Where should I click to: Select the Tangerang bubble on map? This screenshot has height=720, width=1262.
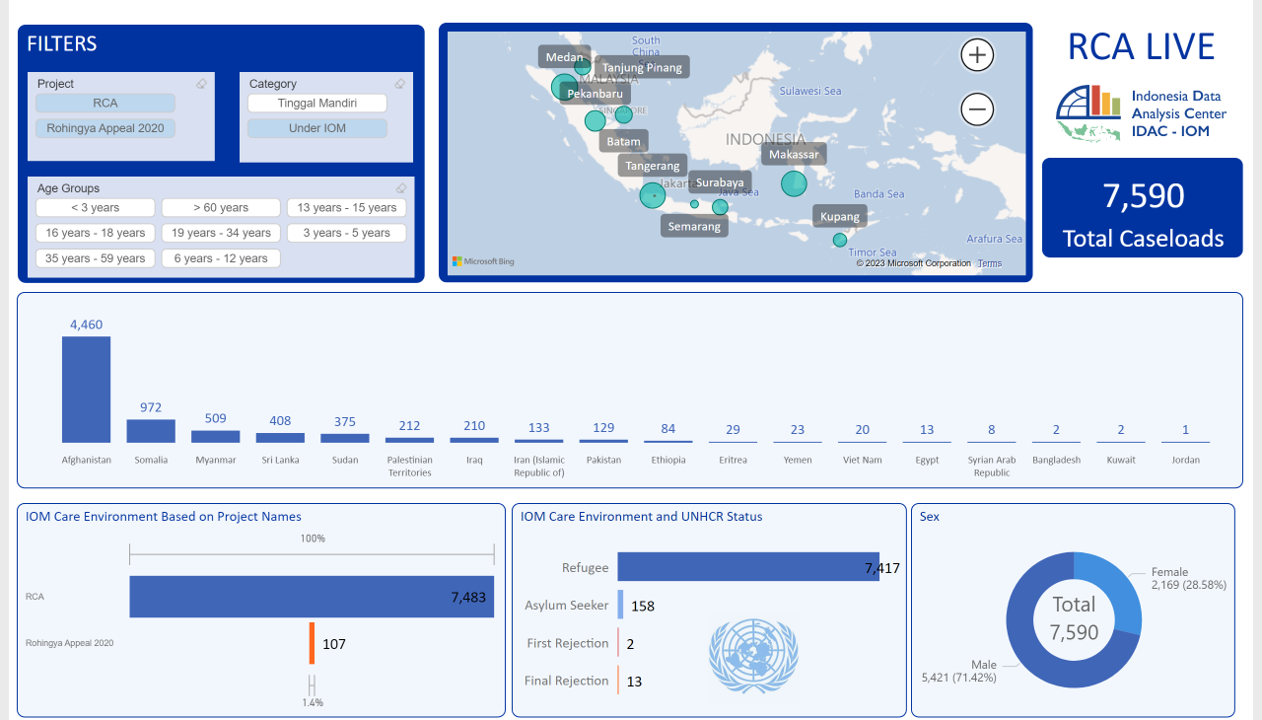pyautogui.click(x=652, y=195)
